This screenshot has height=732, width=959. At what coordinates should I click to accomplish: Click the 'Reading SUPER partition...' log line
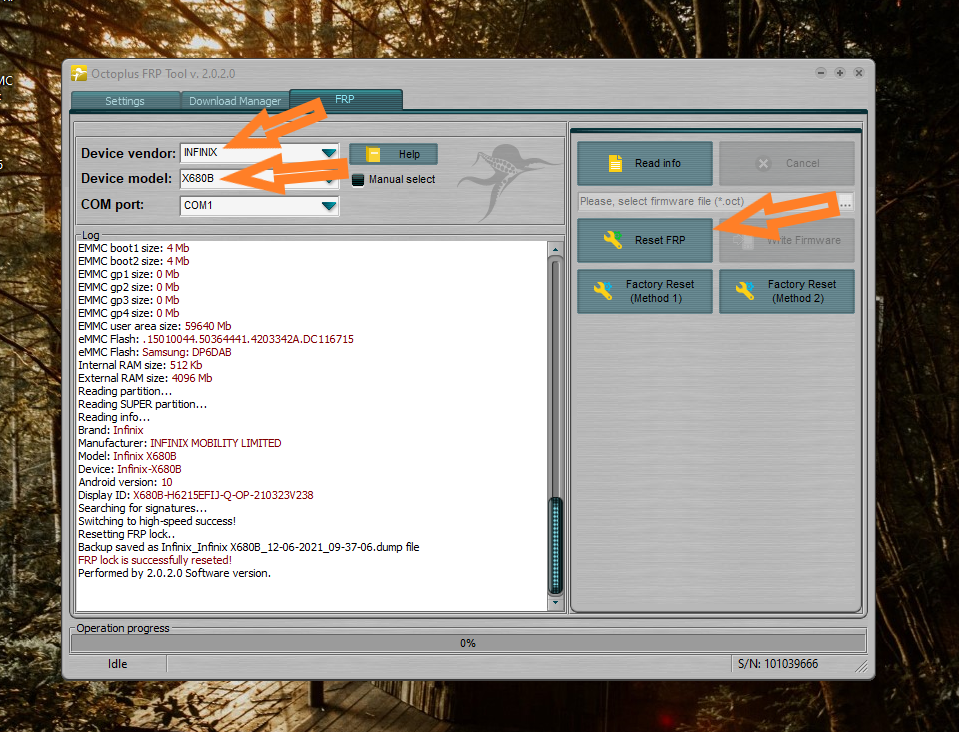click(x=143, y=404)
